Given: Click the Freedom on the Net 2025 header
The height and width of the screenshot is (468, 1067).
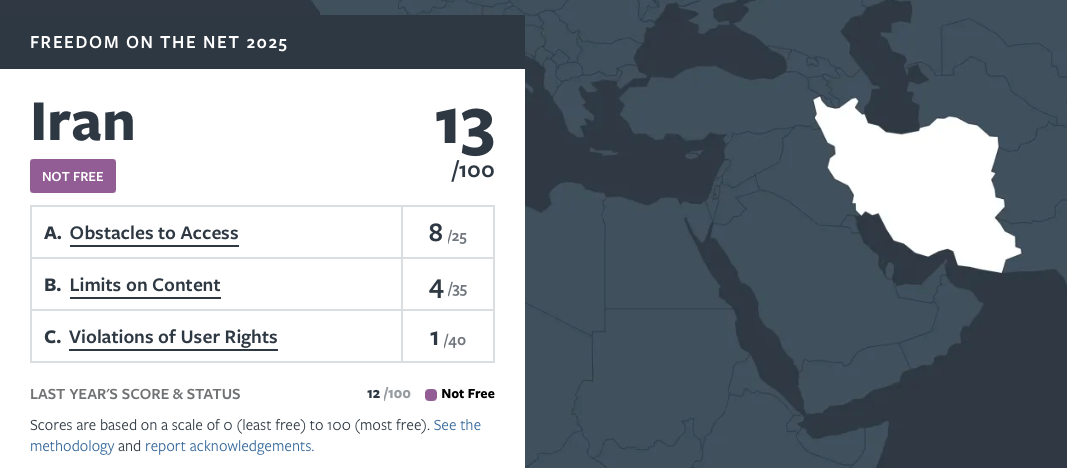Looking at the screenshot, I should click(x=159, y=43).
